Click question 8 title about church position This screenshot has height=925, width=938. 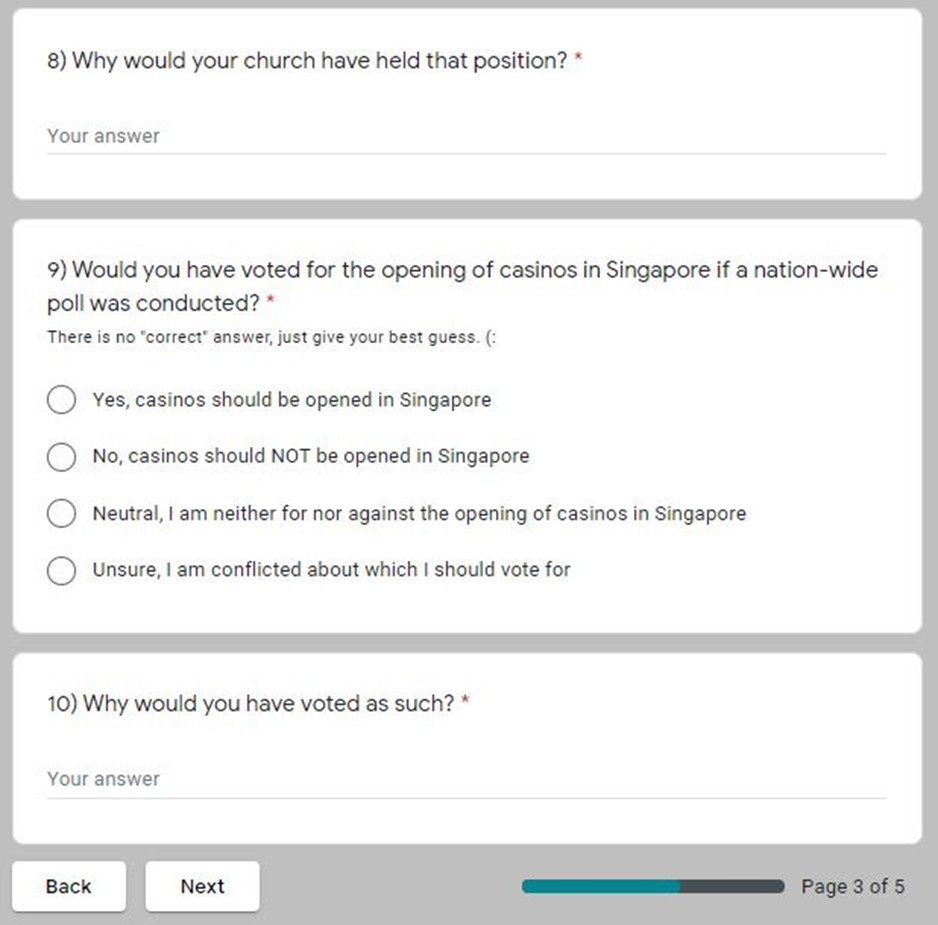tap(307, 61)
